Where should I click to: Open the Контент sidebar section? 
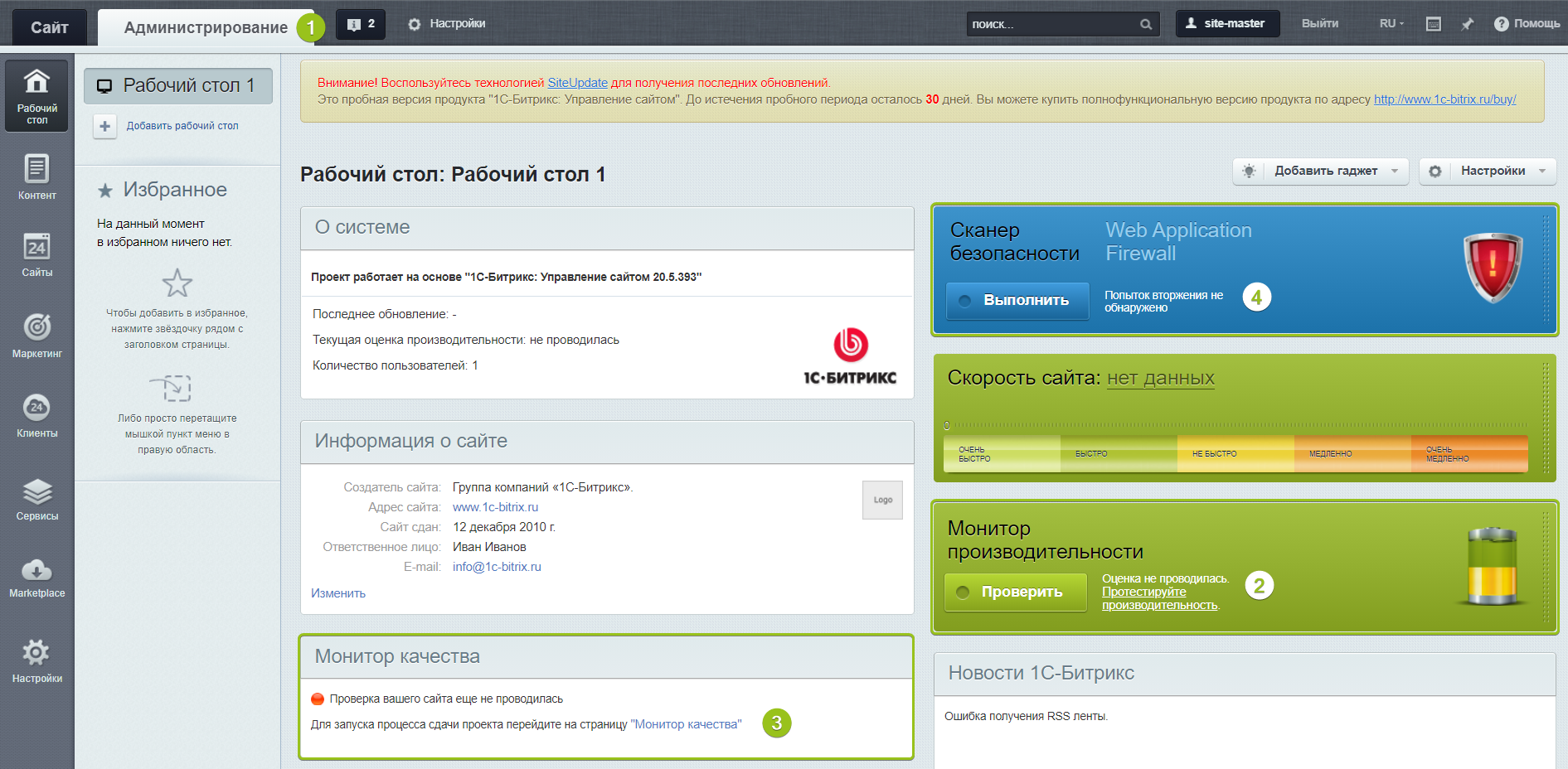[37, 177]
